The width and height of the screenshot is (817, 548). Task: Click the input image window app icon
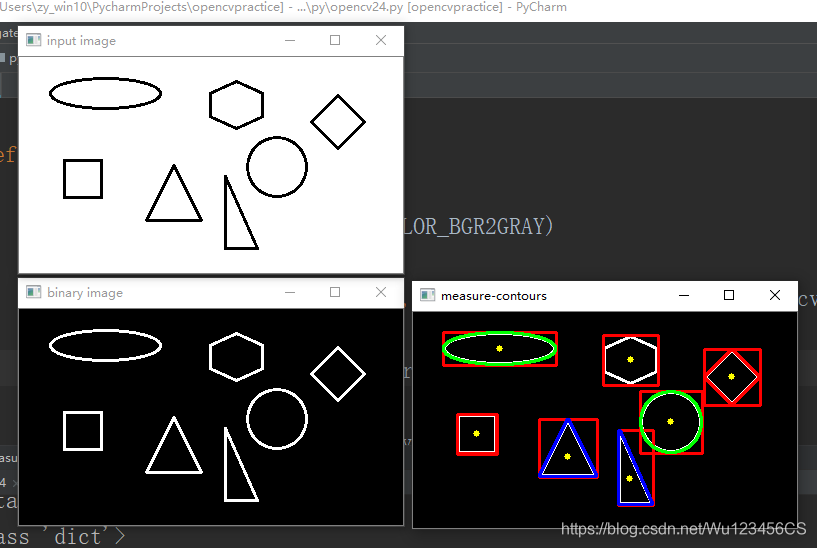pos(33,40)
